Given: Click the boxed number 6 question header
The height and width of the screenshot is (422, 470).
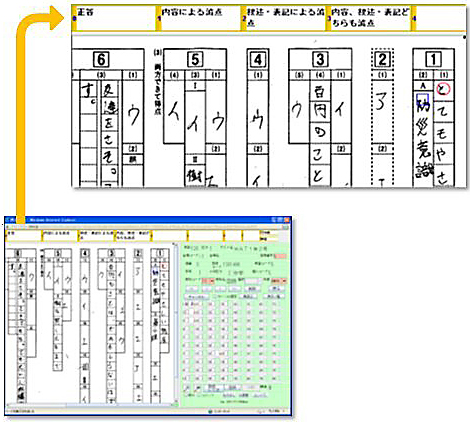Looking at the screenshot, I should click(x=101, y=60).
